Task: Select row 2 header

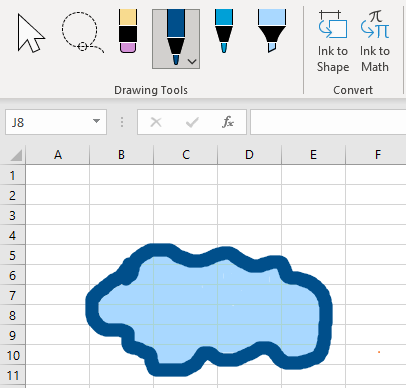Action: click(13, 195)
